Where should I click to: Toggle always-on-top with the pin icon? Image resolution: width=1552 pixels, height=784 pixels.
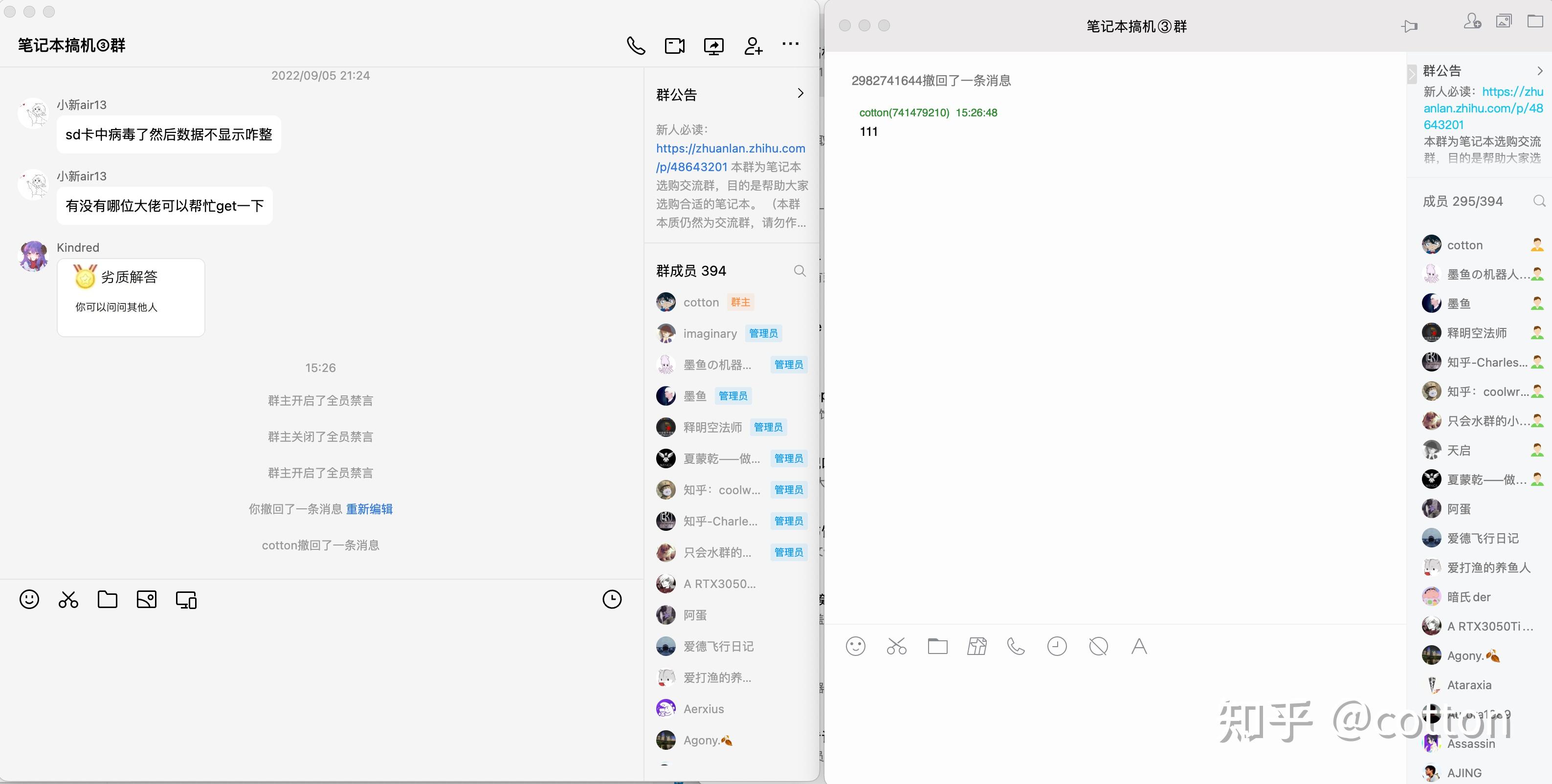click(1410, 26)
